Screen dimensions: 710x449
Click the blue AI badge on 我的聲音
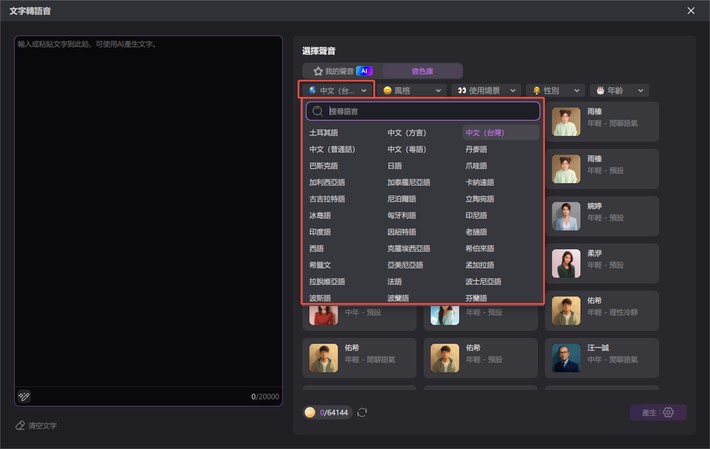click(364, 71)
